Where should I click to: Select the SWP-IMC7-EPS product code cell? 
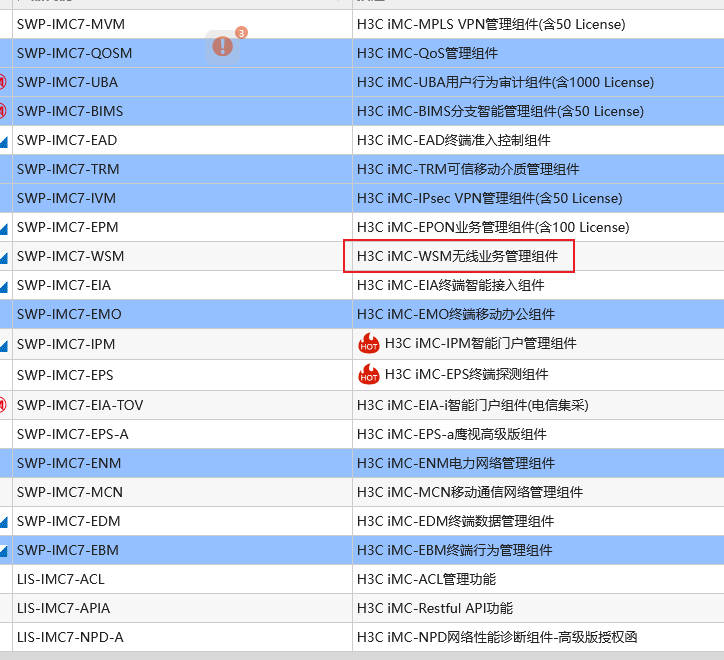[182, 375]
